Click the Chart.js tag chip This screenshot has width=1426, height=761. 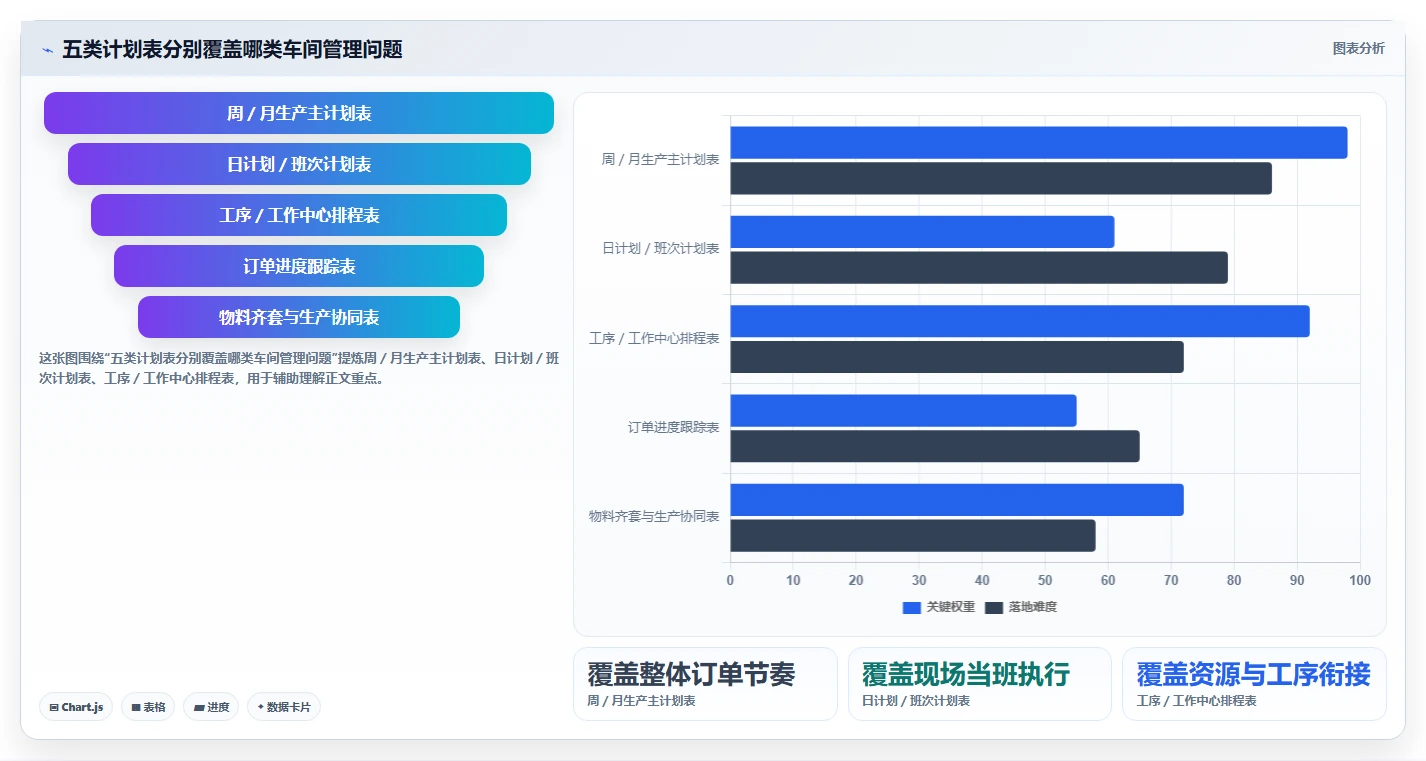(x=77, y=707)
